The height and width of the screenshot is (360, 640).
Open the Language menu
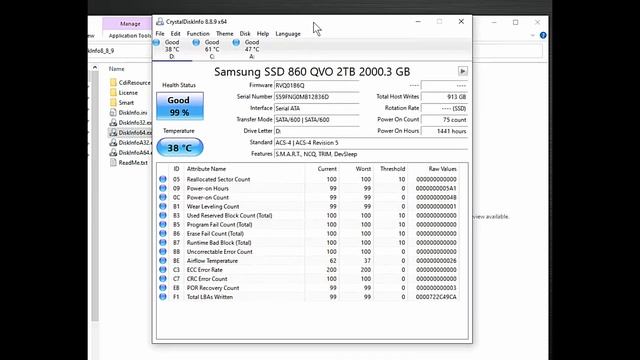[x=288, y=33]
